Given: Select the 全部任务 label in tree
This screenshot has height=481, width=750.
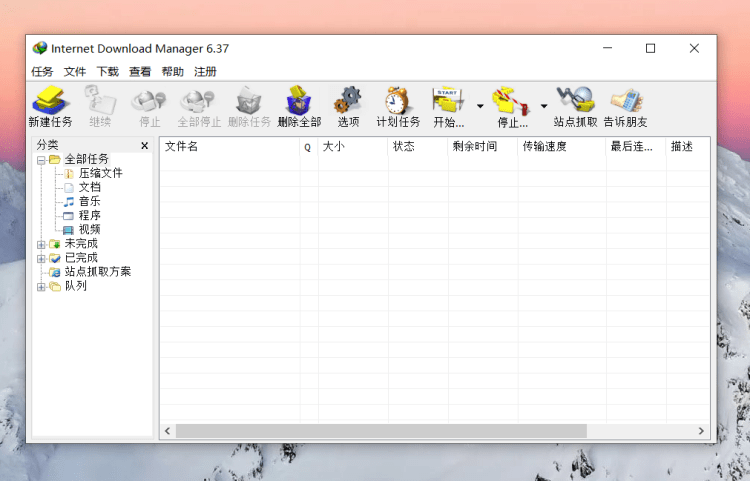Looking at the screenshot, I should click(87, 159).
